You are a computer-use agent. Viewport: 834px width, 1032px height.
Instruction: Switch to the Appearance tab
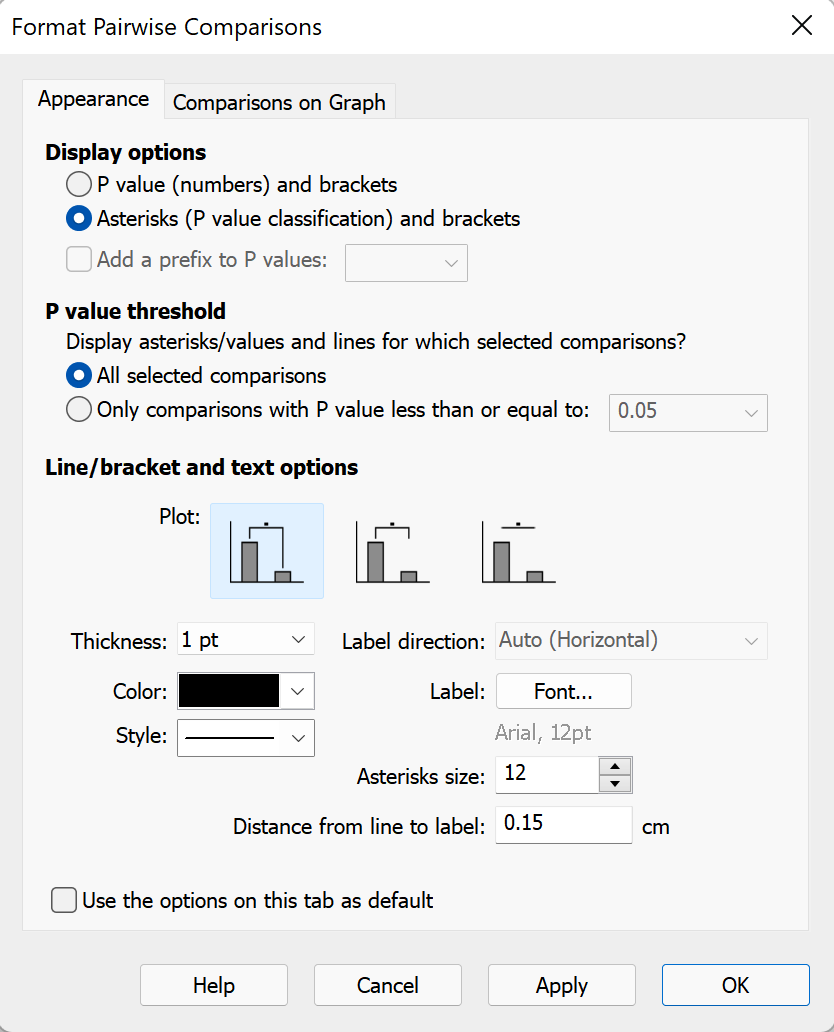[x=93, y=99]
